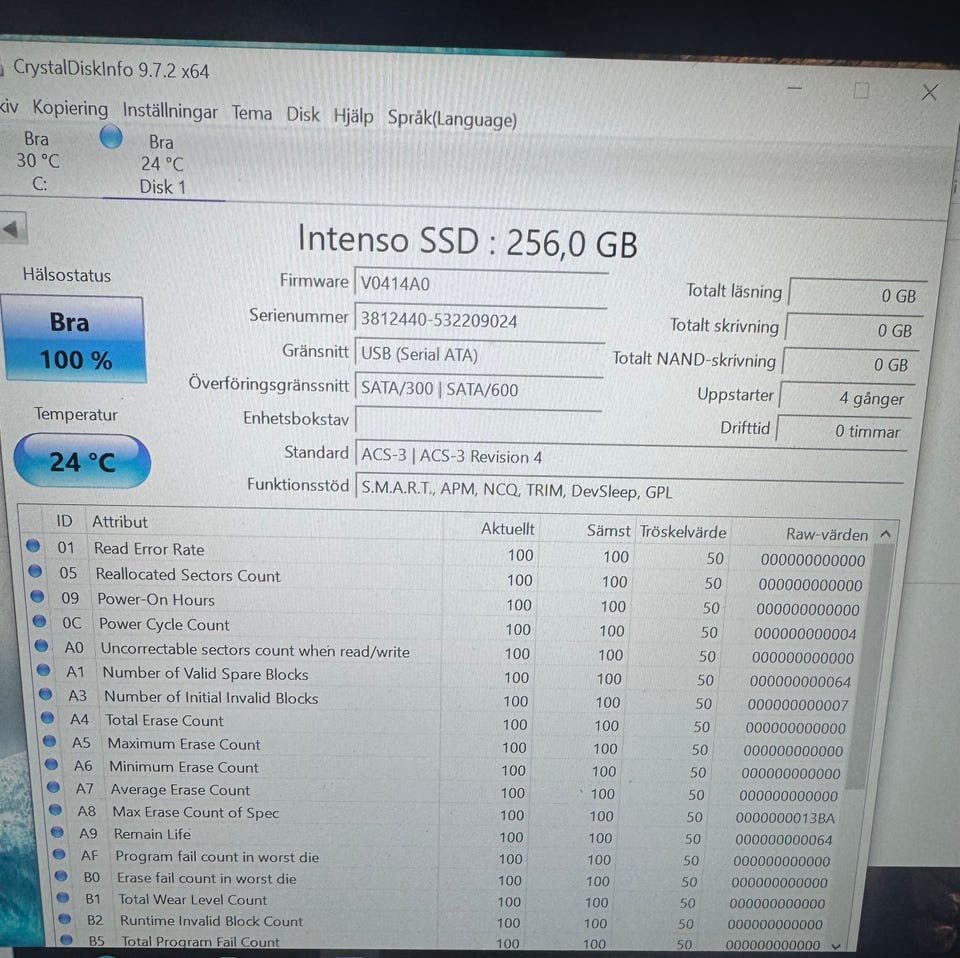Select the Power Cycle Count attribute name

pos(164,624)
